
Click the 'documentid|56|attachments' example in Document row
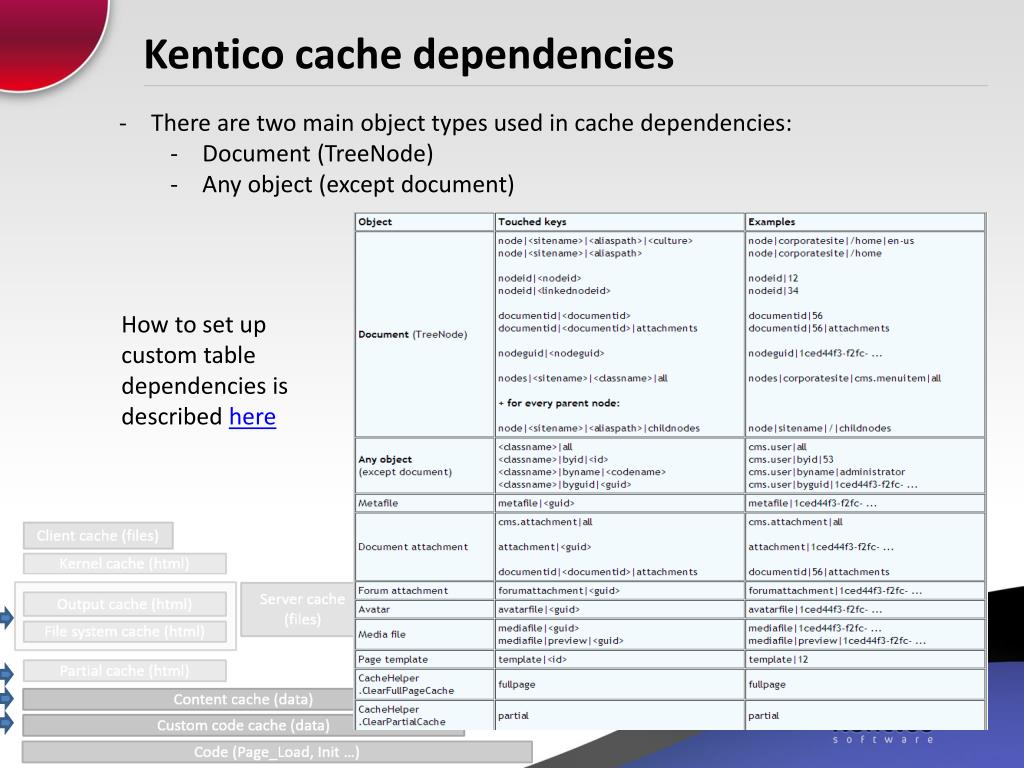[x=818, y=328]
